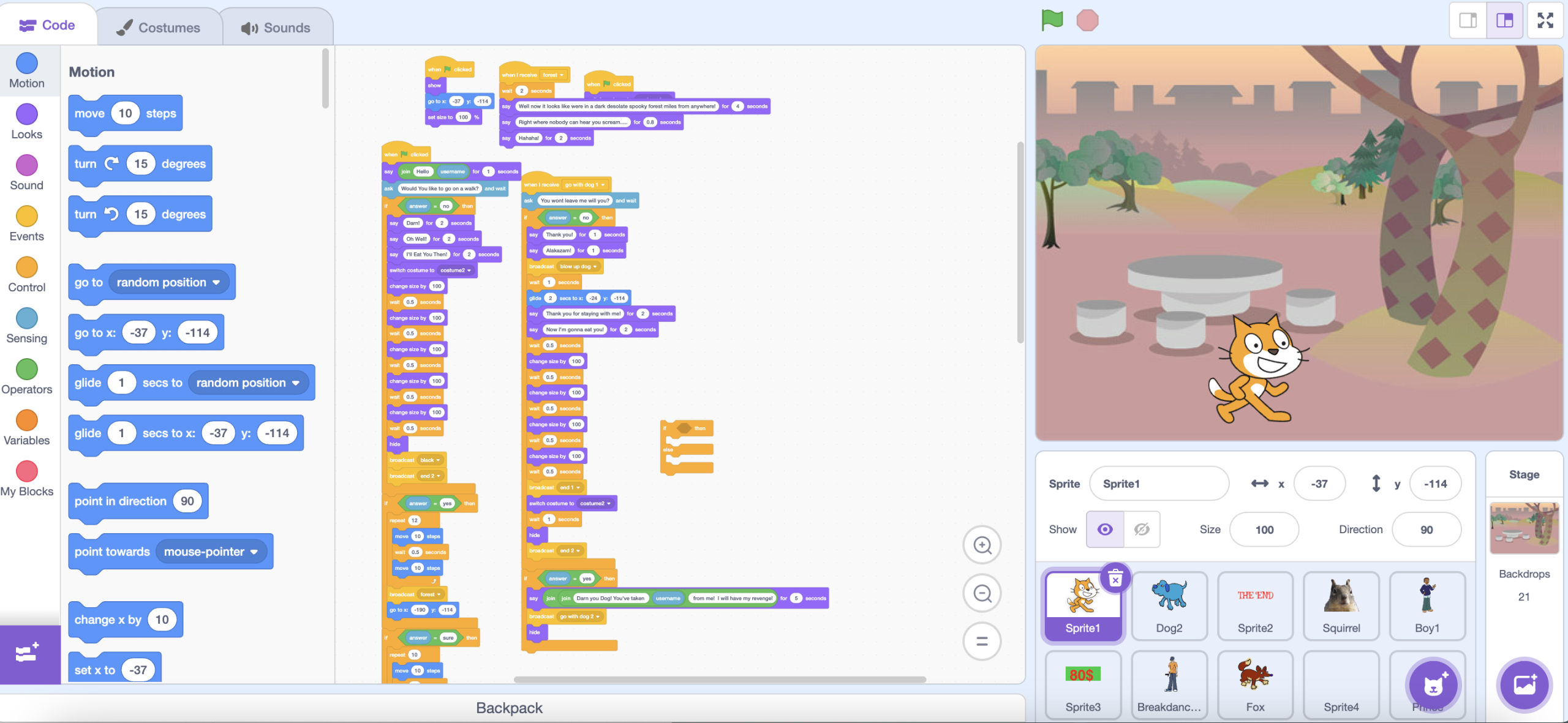
Task: Delete Sprite1 with trash icon
Action: tap(1115, 578)
